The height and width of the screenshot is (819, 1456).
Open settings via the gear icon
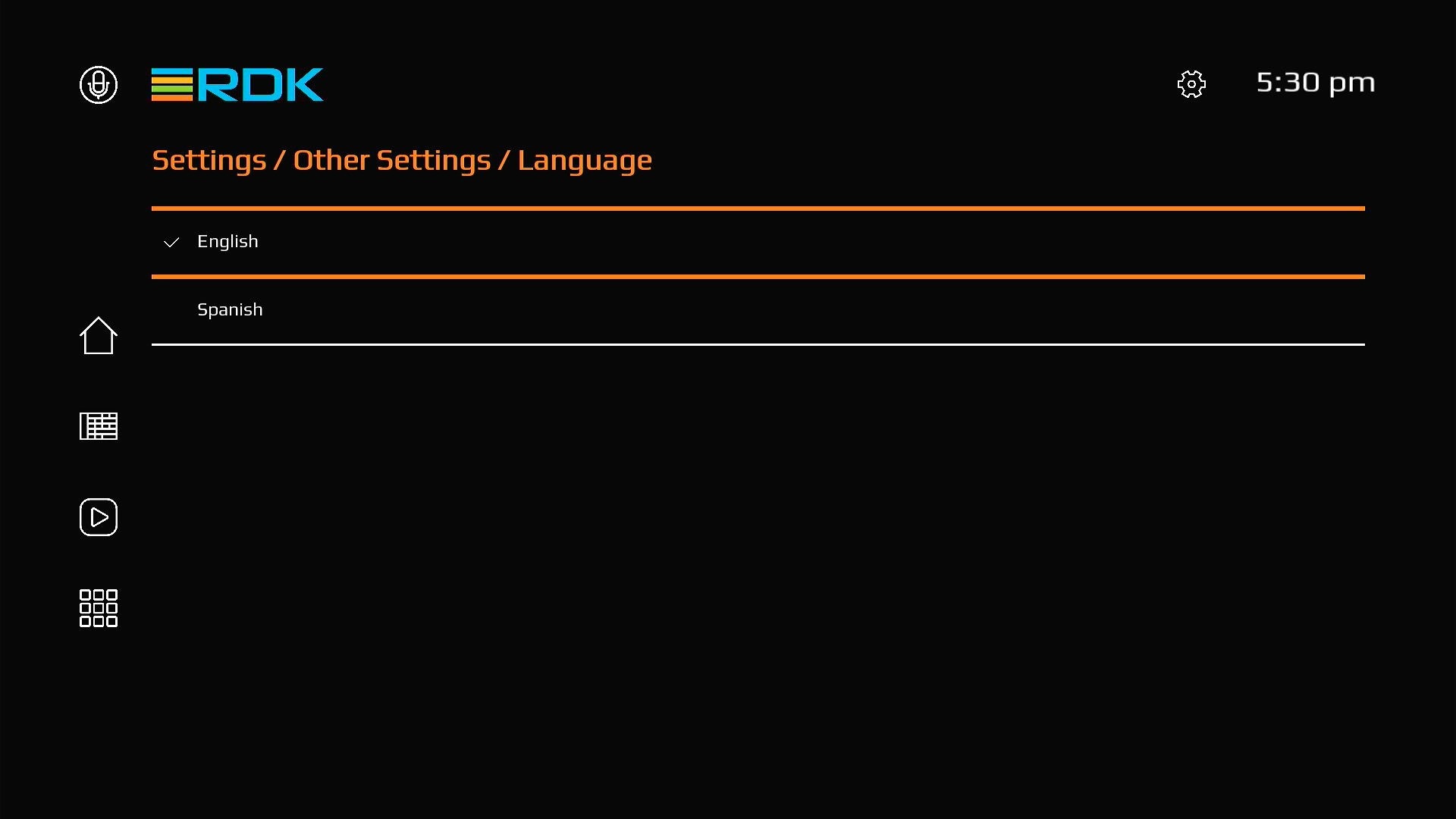click(1191, 84)
